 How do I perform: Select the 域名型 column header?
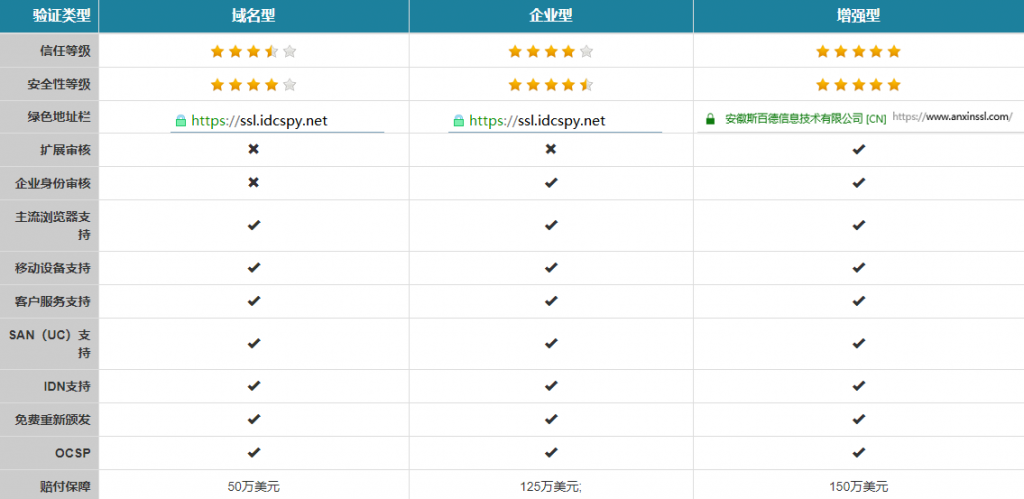point(253,16)
